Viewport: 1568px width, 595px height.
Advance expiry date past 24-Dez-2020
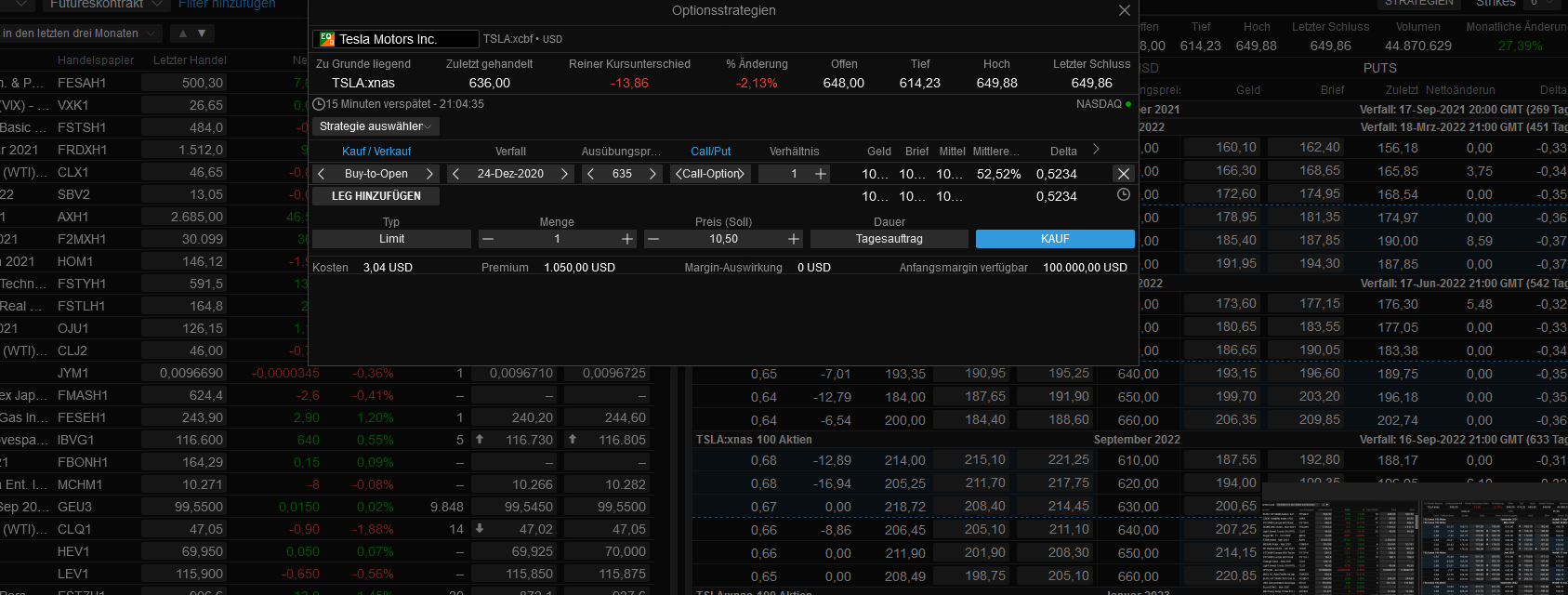pyautogui.click(x=564, y=174)
